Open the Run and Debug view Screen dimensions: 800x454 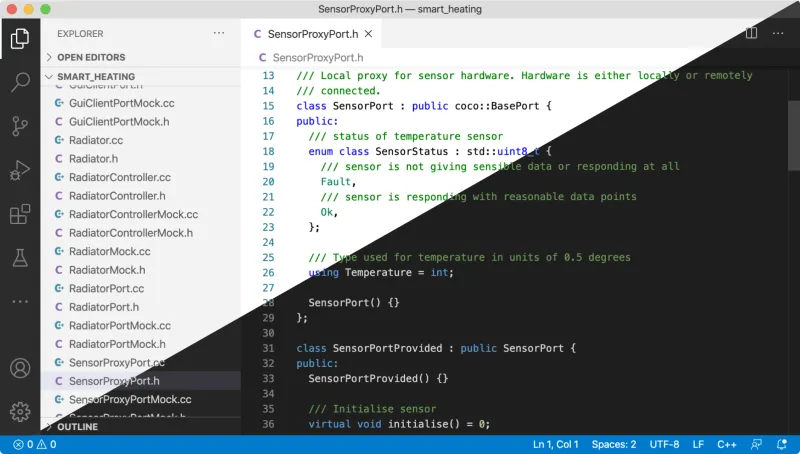point(20,171)
